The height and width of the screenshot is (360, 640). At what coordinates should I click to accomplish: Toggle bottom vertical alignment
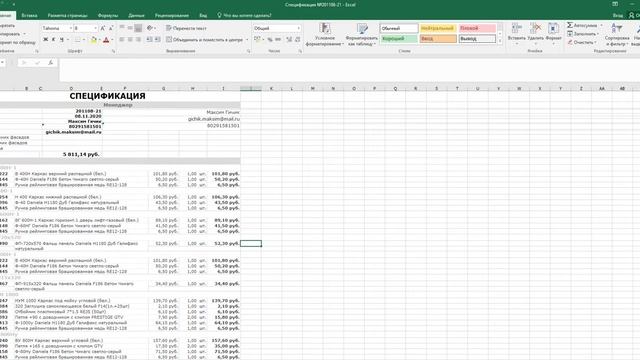138,28
